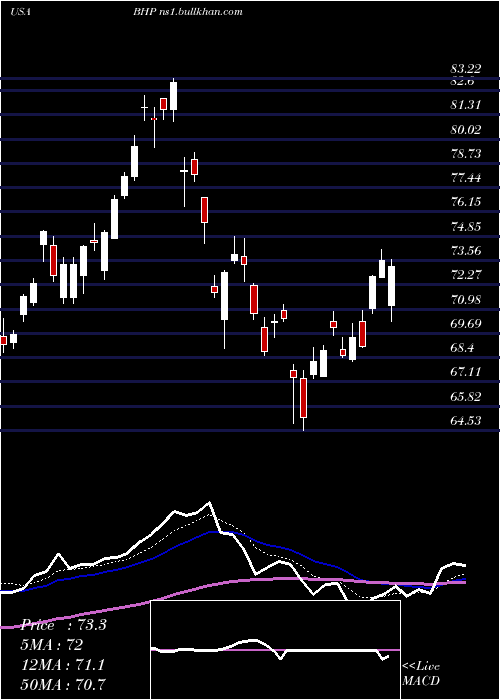Image resolution: width=500 pixels, height=700 pixels.
Task: Select the 73.56 price level label
Action: click(x=466, y=250)
